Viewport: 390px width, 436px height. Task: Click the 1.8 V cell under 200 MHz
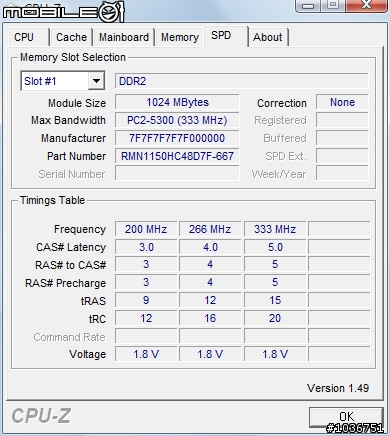[x=146, y=354]
